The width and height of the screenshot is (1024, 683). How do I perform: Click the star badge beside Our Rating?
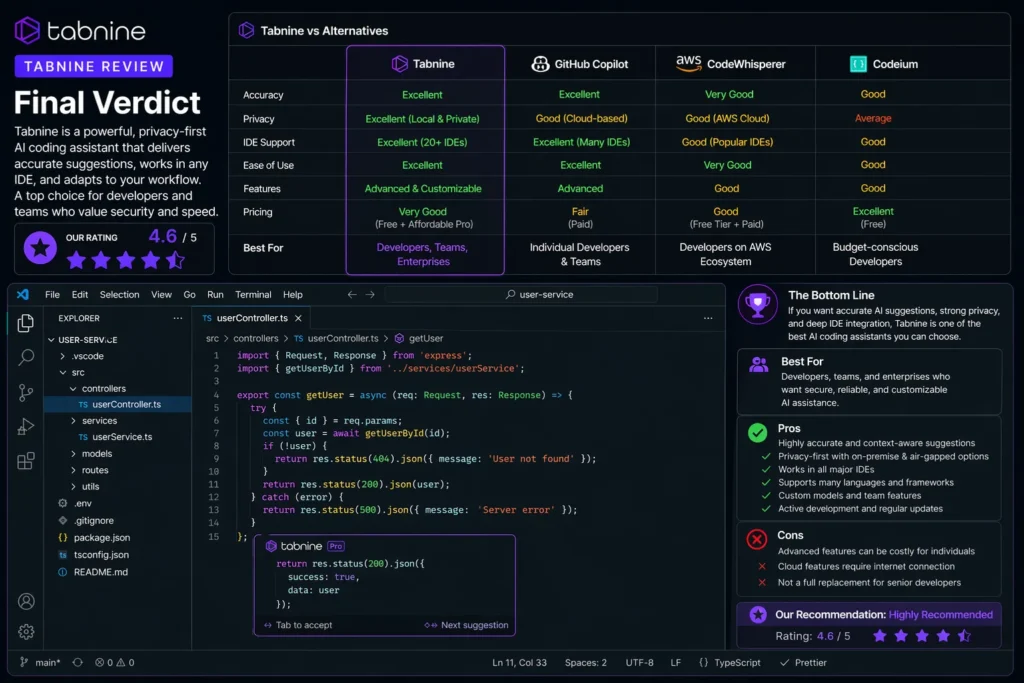tap(40, 248)
